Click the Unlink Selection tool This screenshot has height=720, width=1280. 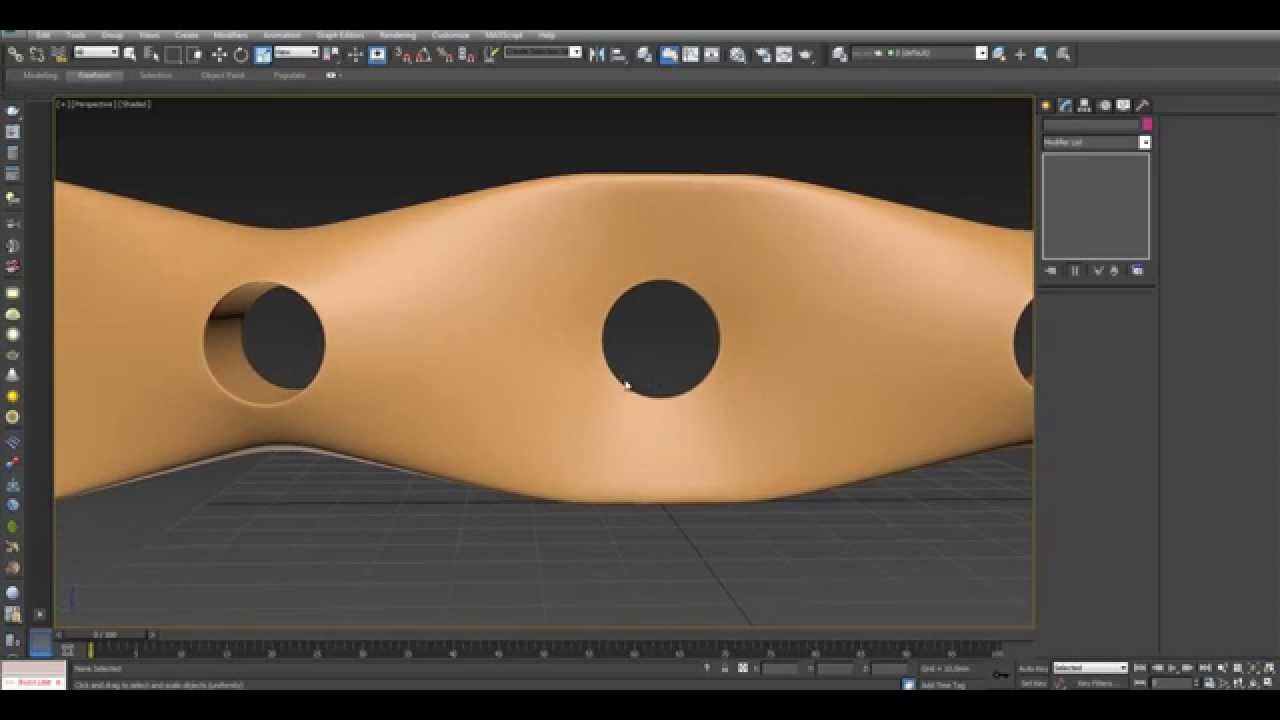click(37, 54)
